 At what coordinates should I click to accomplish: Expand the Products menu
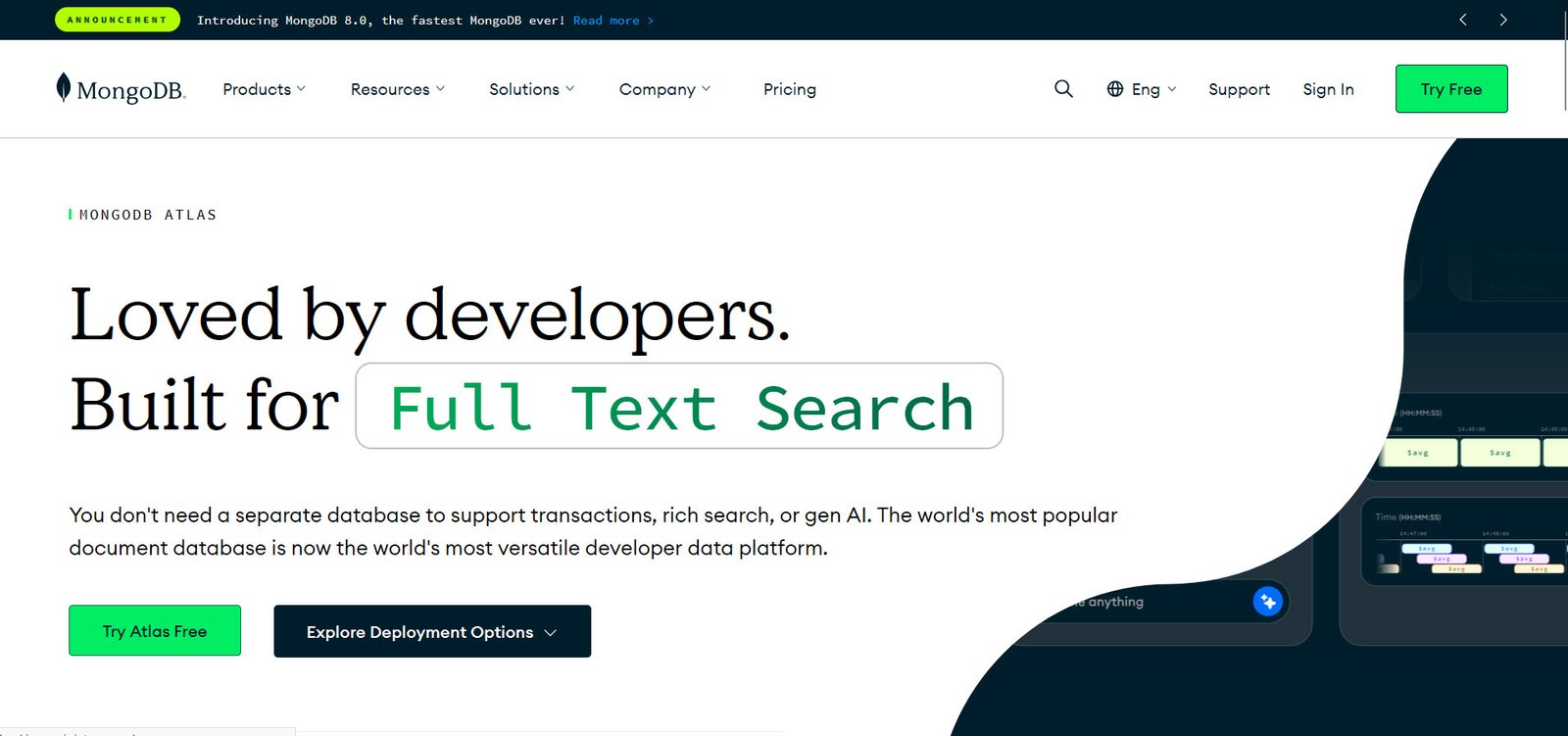point(264,89)
